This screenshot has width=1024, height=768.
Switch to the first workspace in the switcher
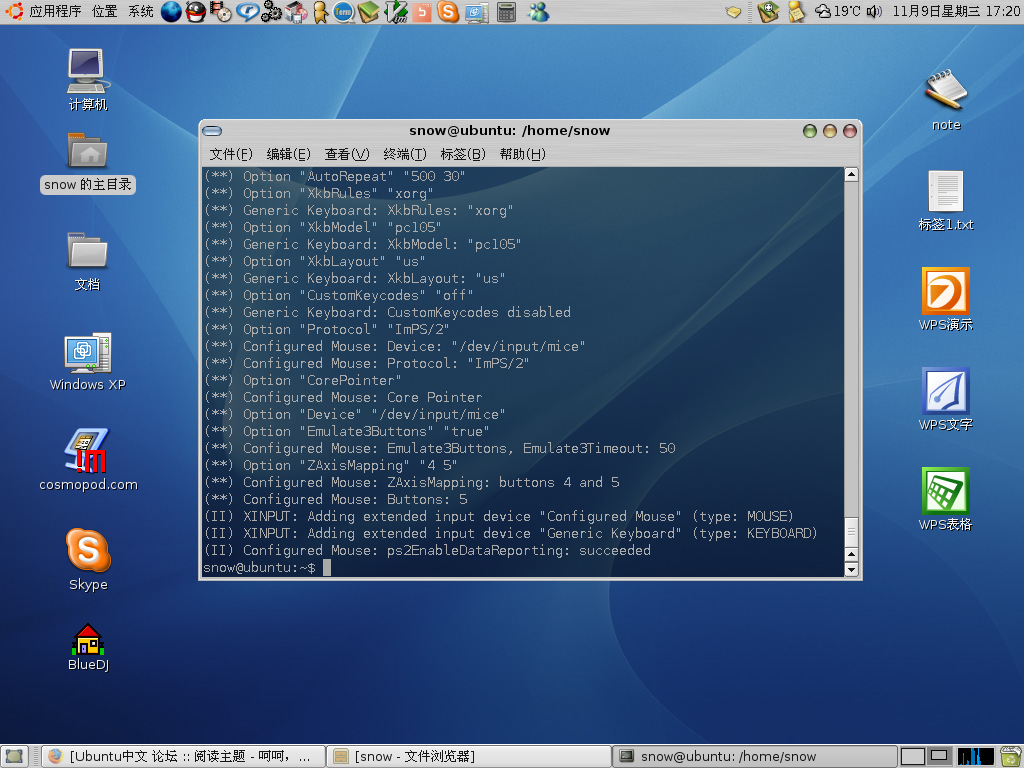(912, 756)
